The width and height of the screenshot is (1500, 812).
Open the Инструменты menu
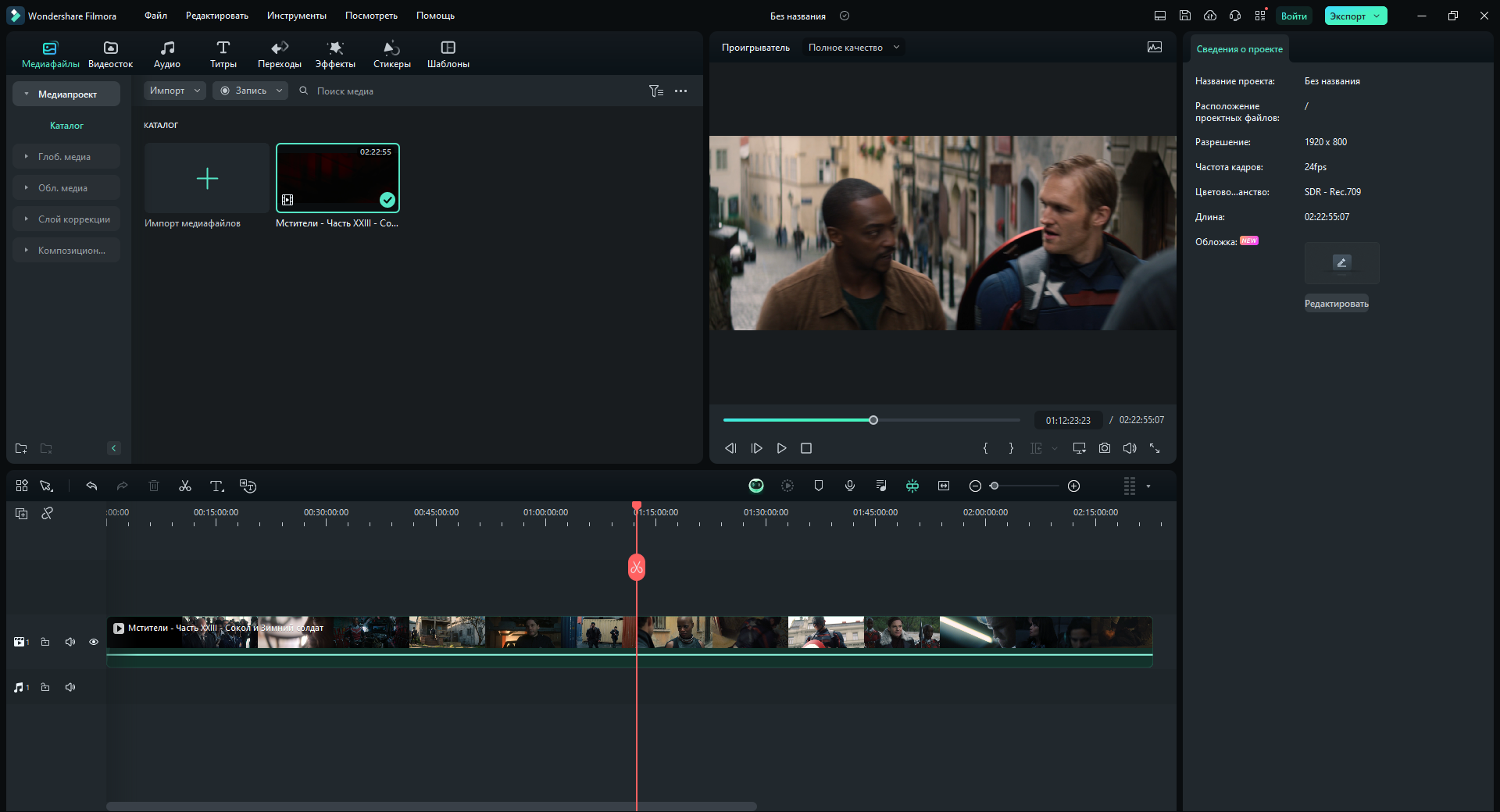[296, 16]
